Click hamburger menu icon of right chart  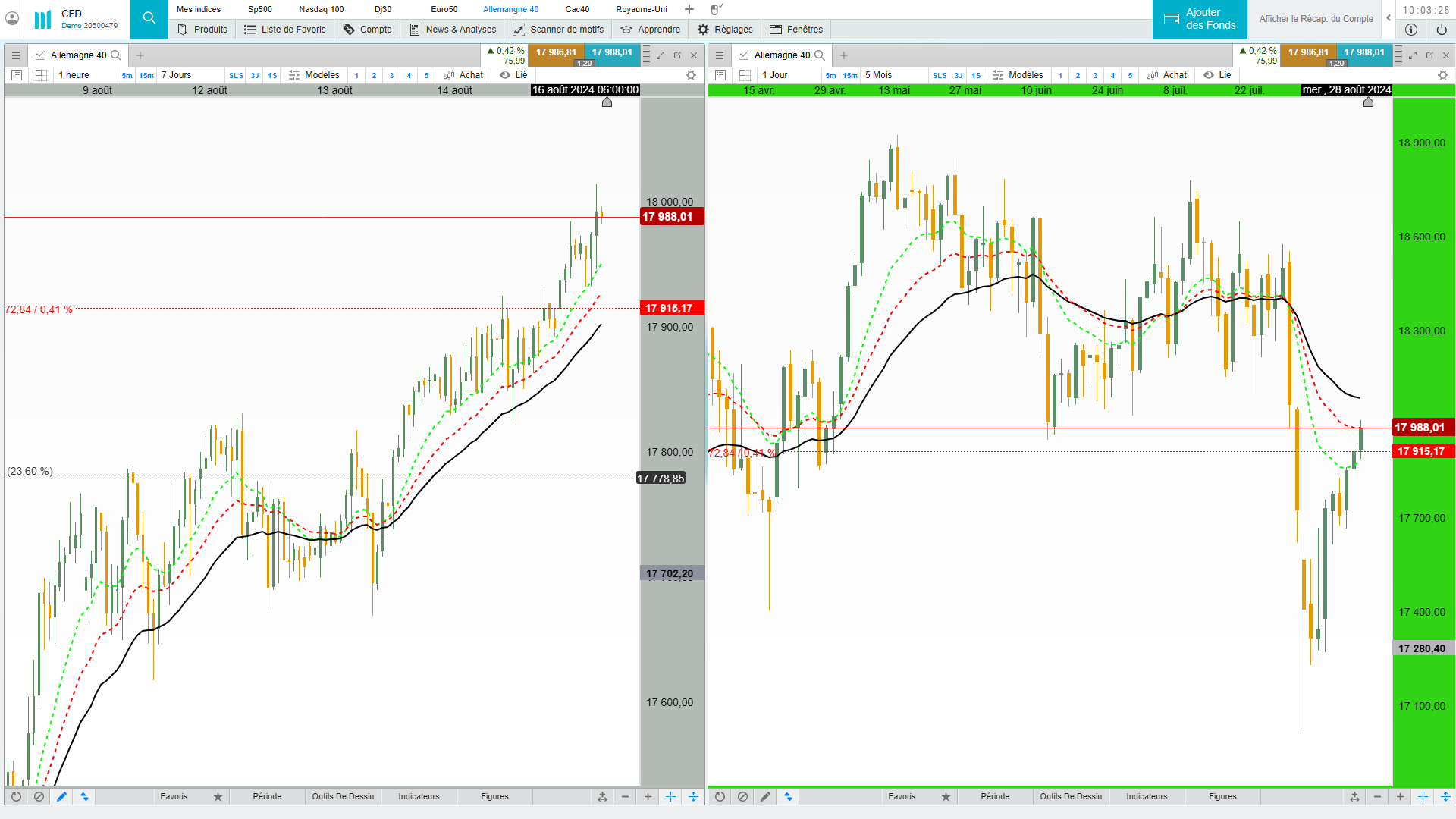click(720, 55)
